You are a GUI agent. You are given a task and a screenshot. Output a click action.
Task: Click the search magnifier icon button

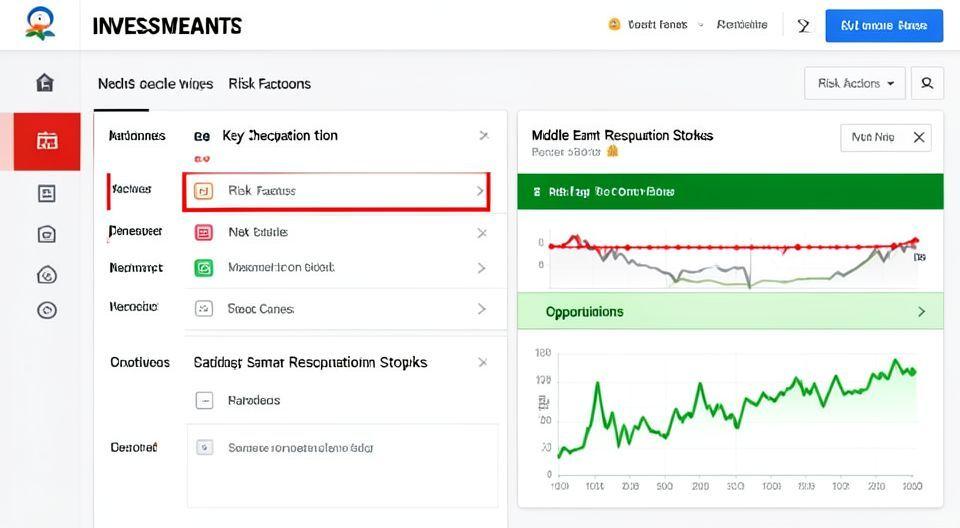point(927,83)
